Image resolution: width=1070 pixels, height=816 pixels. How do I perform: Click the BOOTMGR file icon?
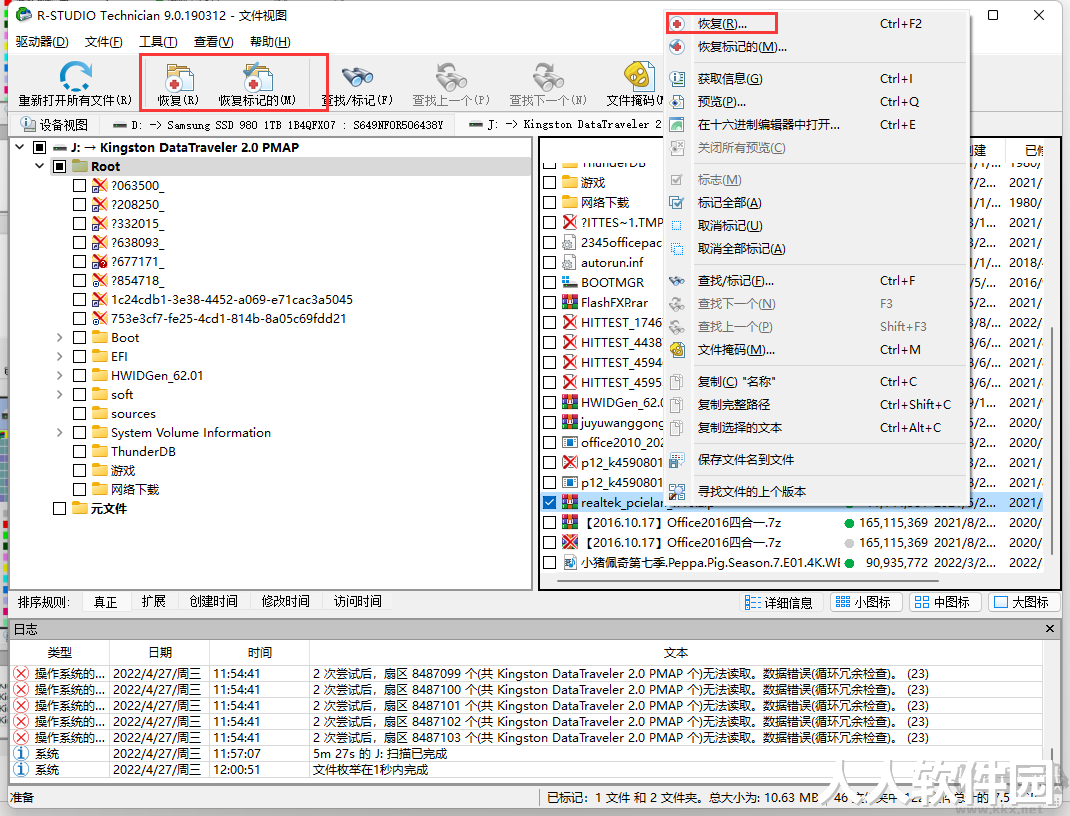pos(570,282)
